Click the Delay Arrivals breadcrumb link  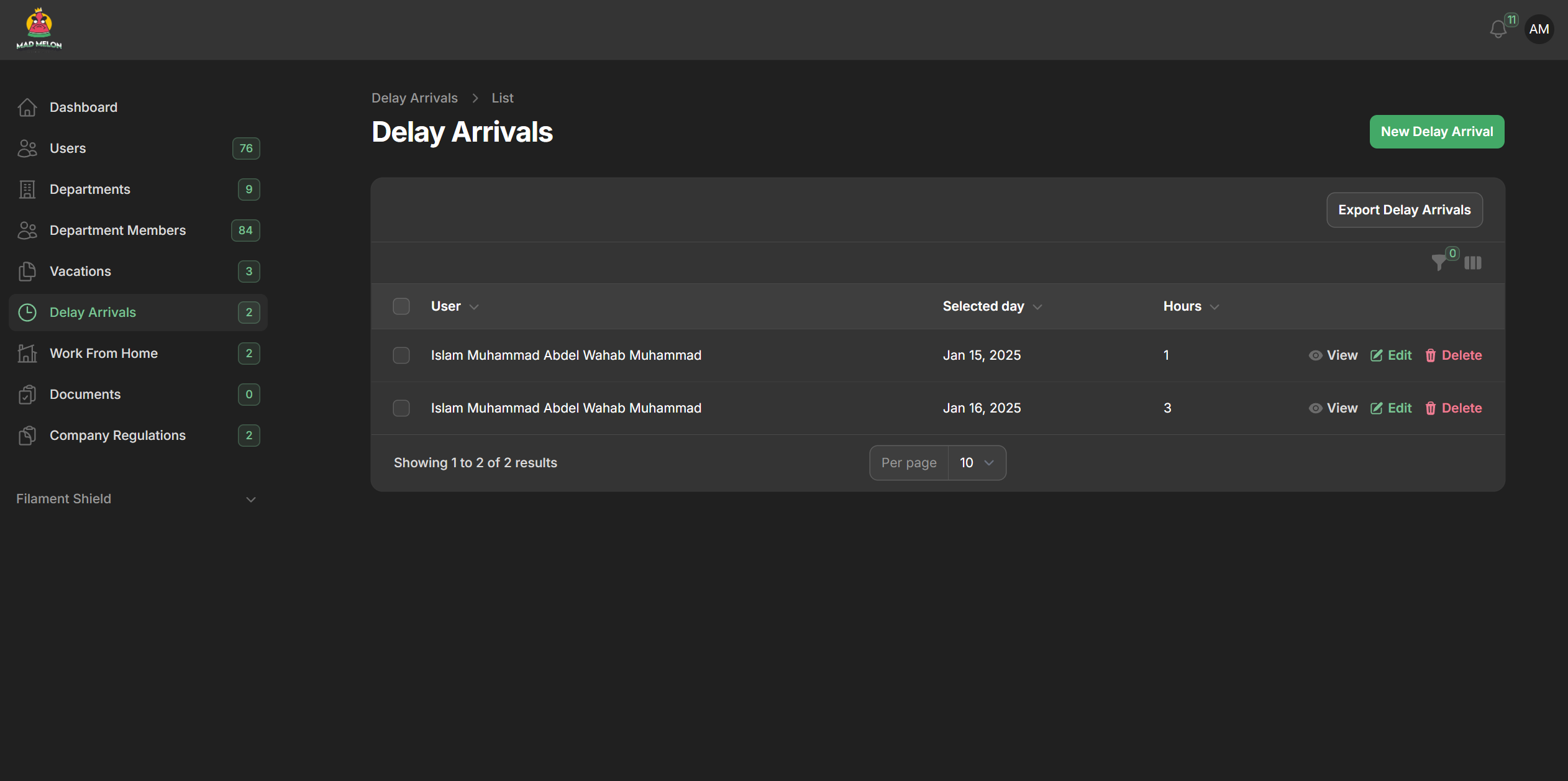pyautogui.click(x=414, y=98)
